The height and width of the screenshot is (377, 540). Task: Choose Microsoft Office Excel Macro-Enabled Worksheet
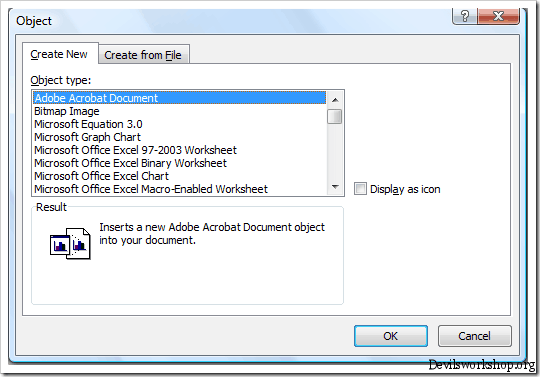(x=179, y=189)
